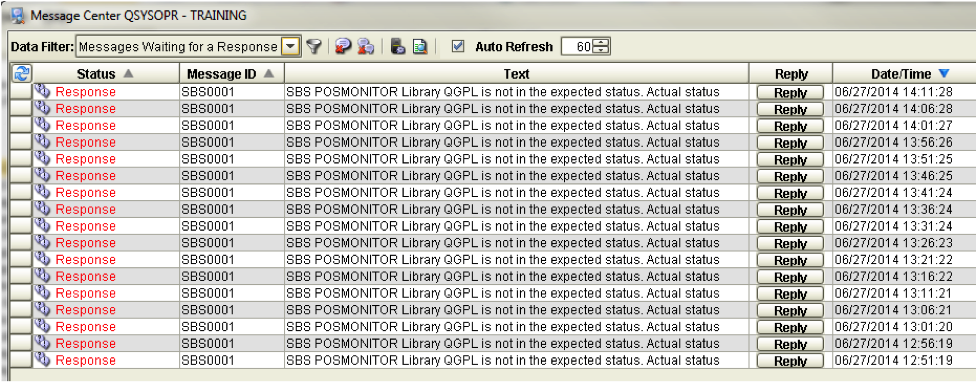Screen dimensions: 977x383
Task: Reply to the 14:01:27 message
Action: pyautogui.click(x=790, y=126)
